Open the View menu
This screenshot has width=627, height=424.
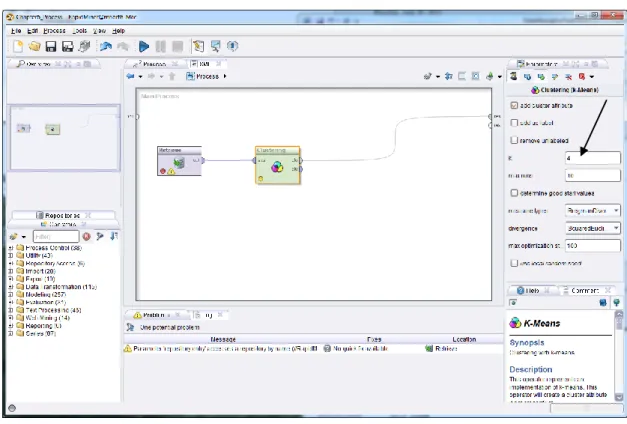click(x=99, y=31)
